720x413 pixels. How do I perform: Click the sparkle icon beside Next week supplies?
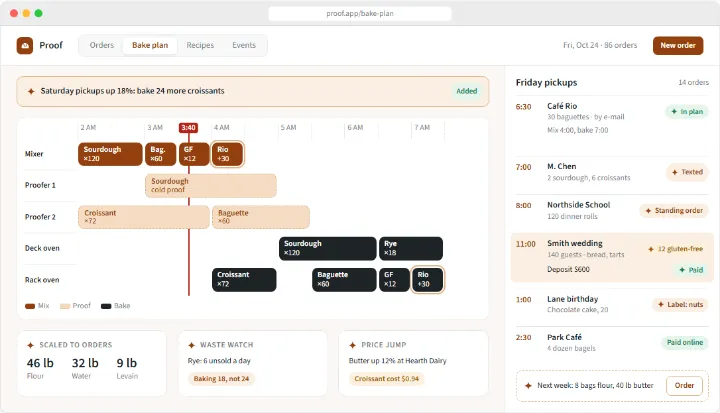[528, 386]
